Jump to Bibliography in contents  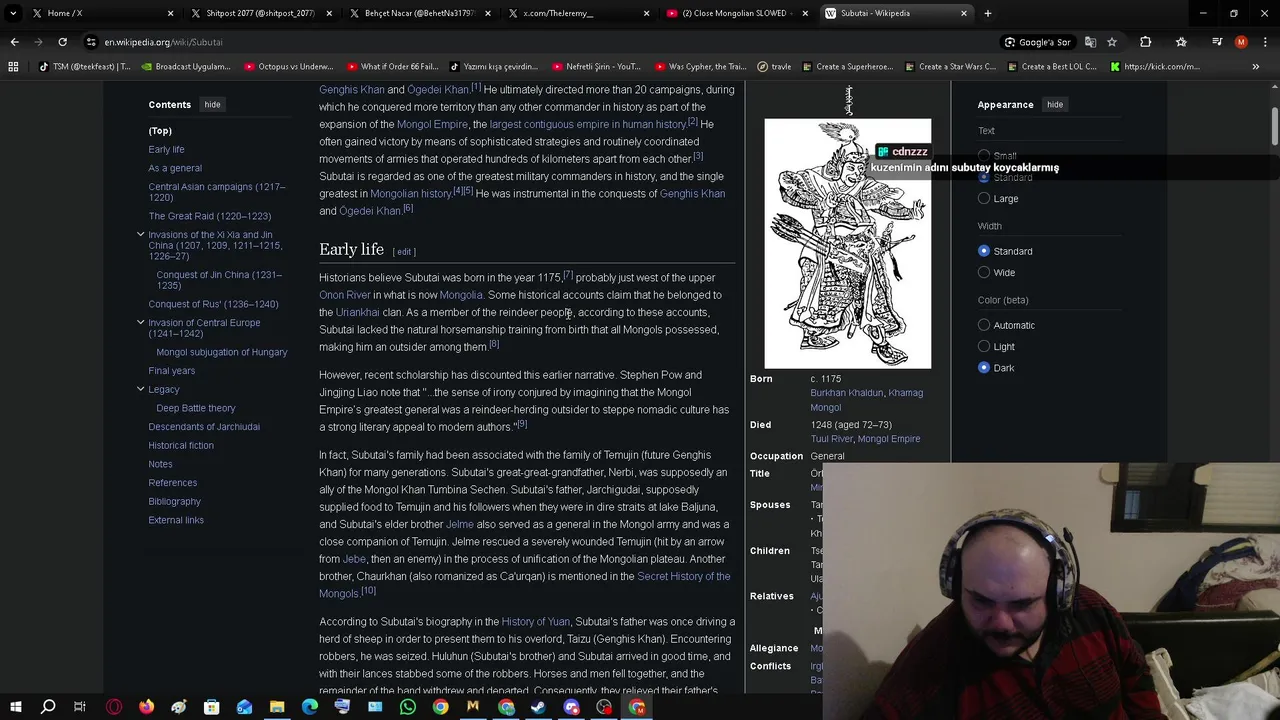(174, 501)
